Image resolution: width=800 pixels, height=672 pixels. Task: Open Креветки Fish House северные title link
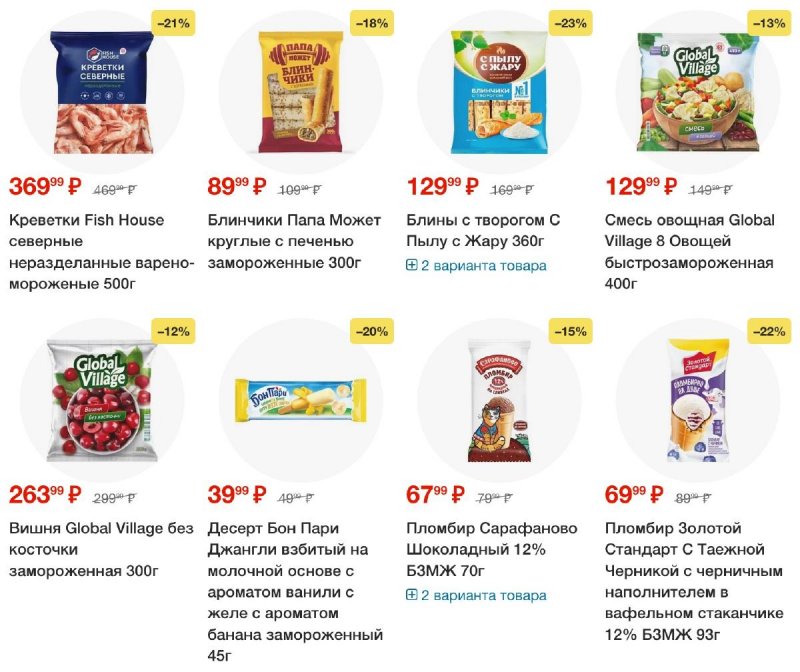(102, 252)
